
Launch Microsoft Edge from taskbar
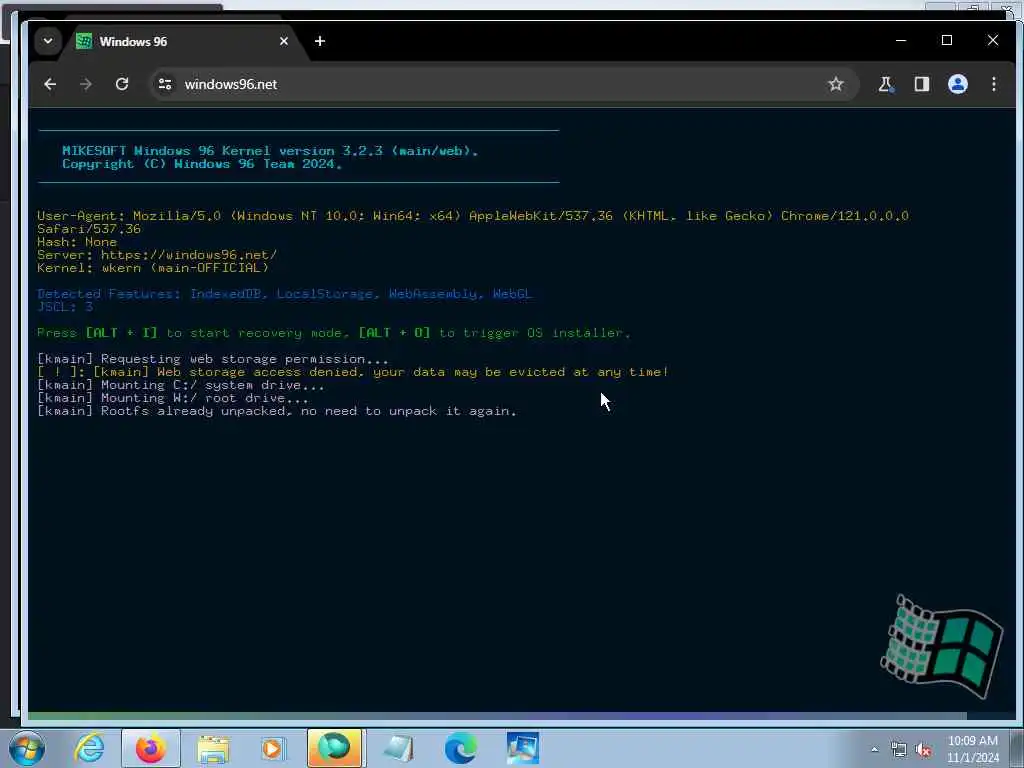tap(460, 748)
